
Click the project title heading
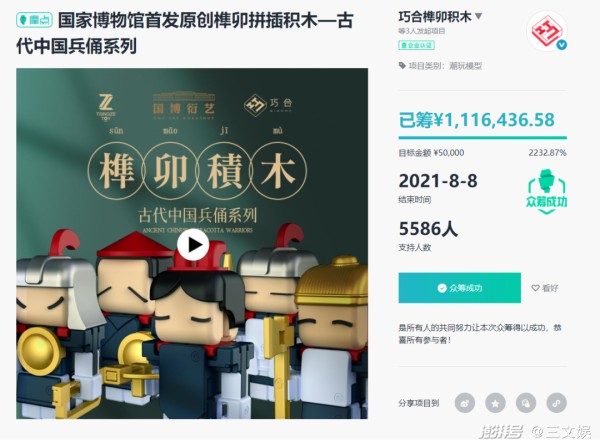coord(184,33)
